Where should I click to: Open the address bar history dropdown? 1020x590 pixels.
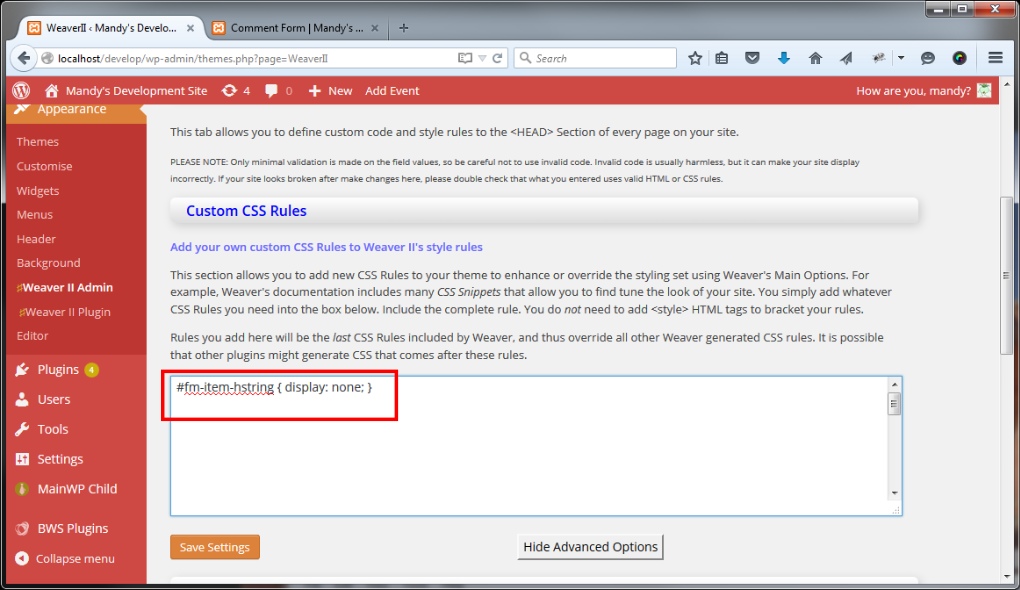pos(482,58)
